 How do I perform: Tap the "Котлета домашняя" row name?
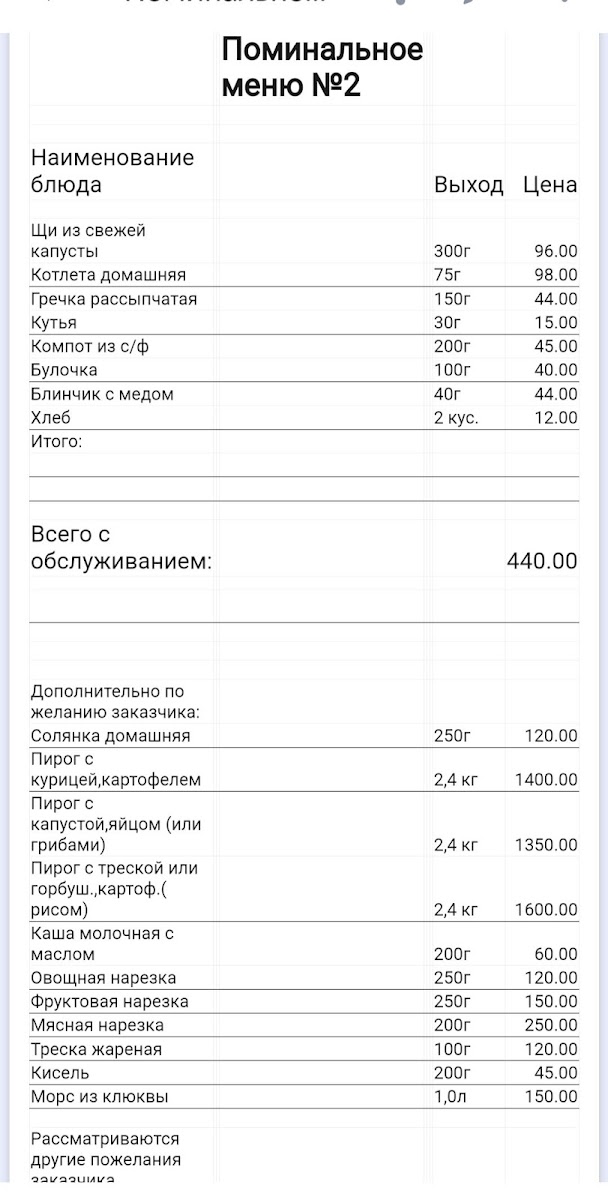(108, 275)
